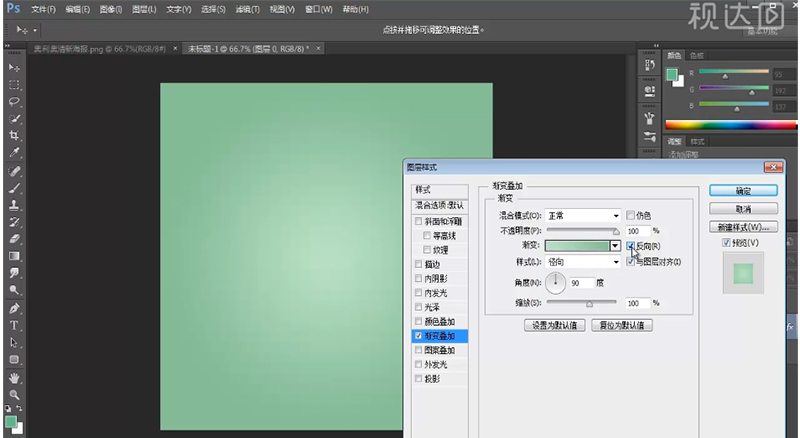Viewport: 800px width, 438px height.
Task: Open the 图像 menu
Action: 111,9
